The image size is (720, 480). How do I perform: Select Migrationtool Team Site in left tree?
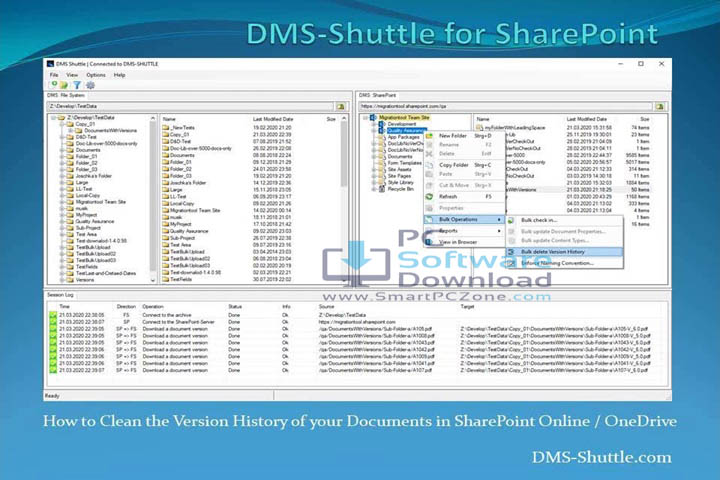101,202
